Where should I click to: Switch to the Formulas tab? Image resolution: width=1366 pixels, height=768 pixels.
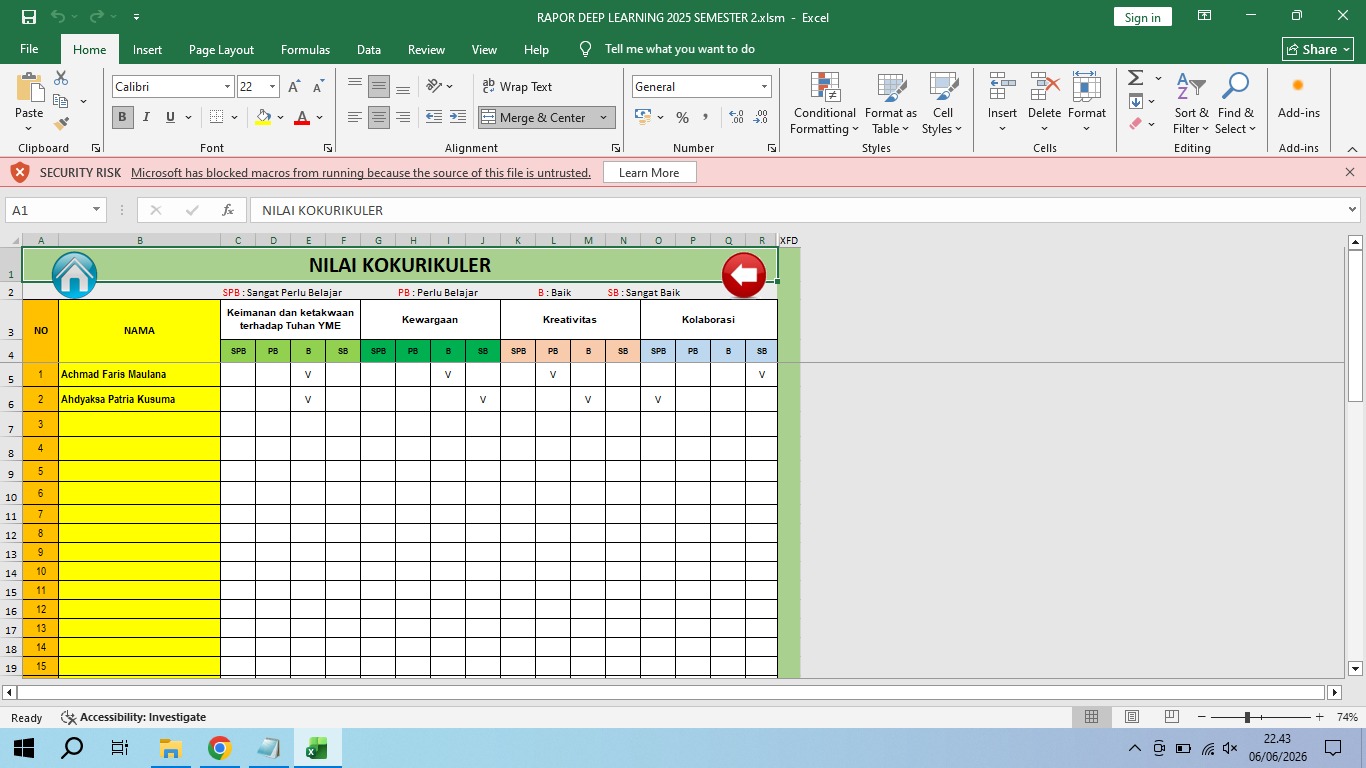click(305, 49)
